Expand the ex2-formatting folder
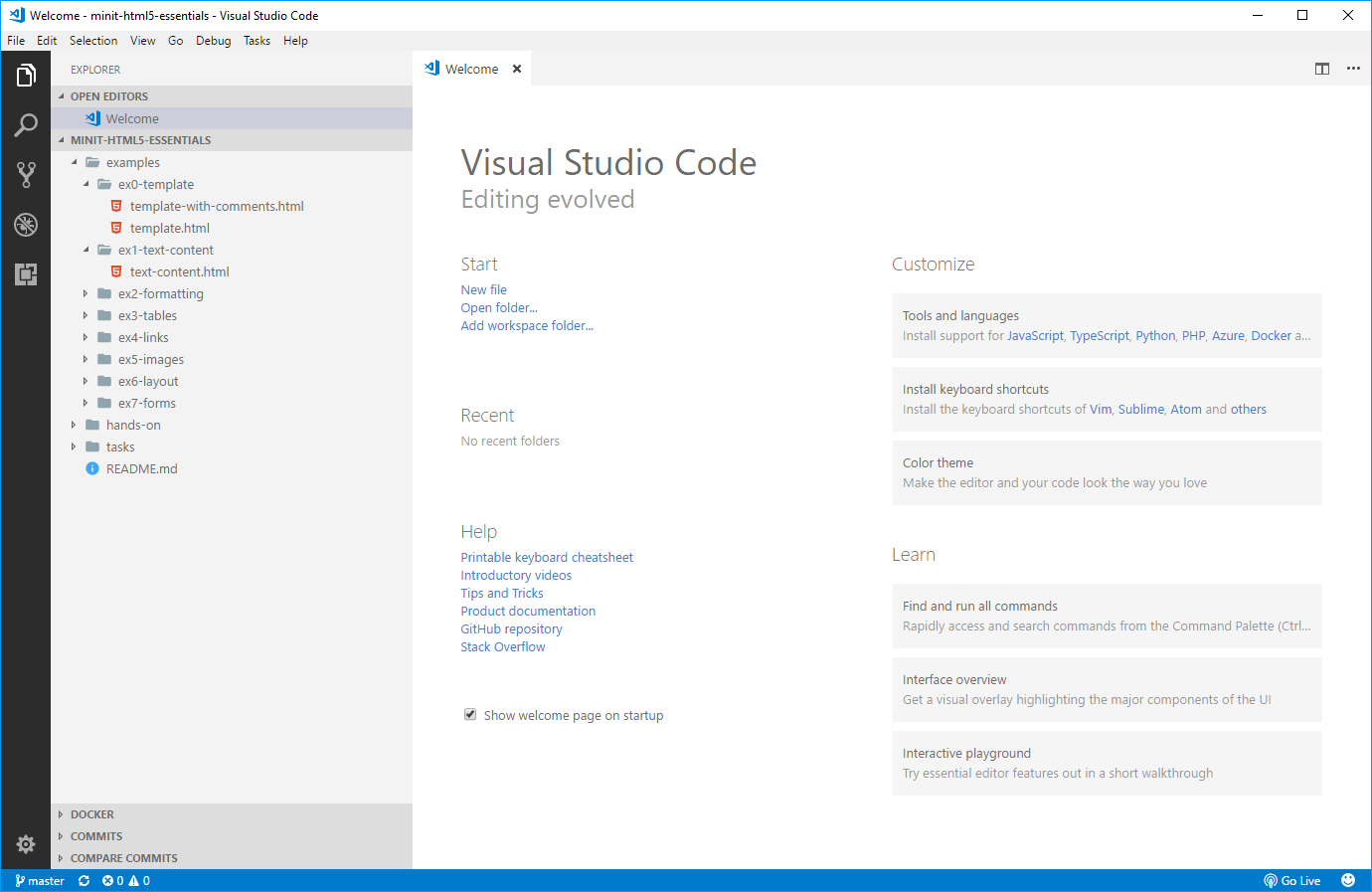 click(86, 293)
